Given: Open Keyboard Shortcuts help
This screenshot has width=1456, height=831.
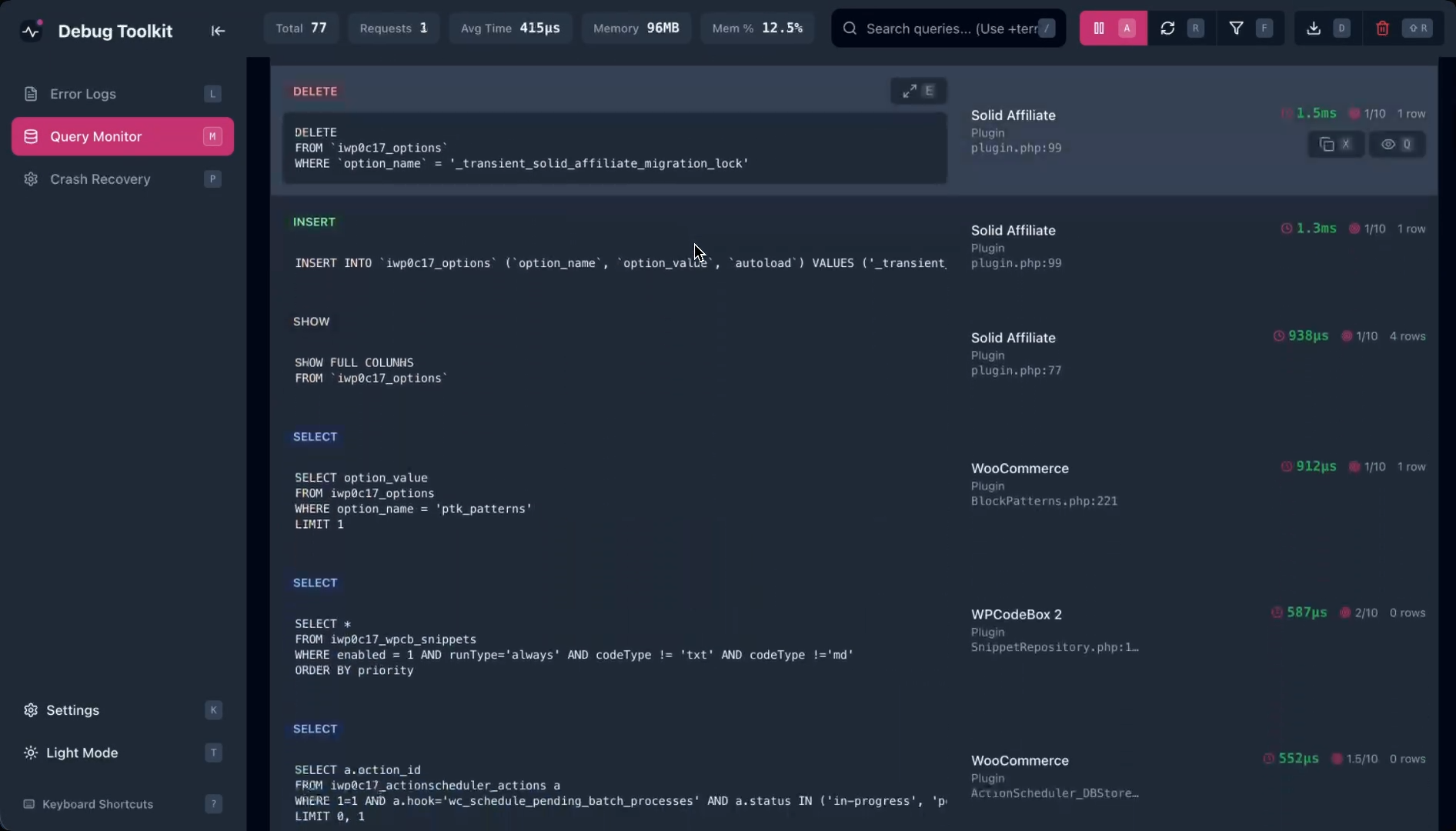Looking at the screenshot, I should 98,804.
